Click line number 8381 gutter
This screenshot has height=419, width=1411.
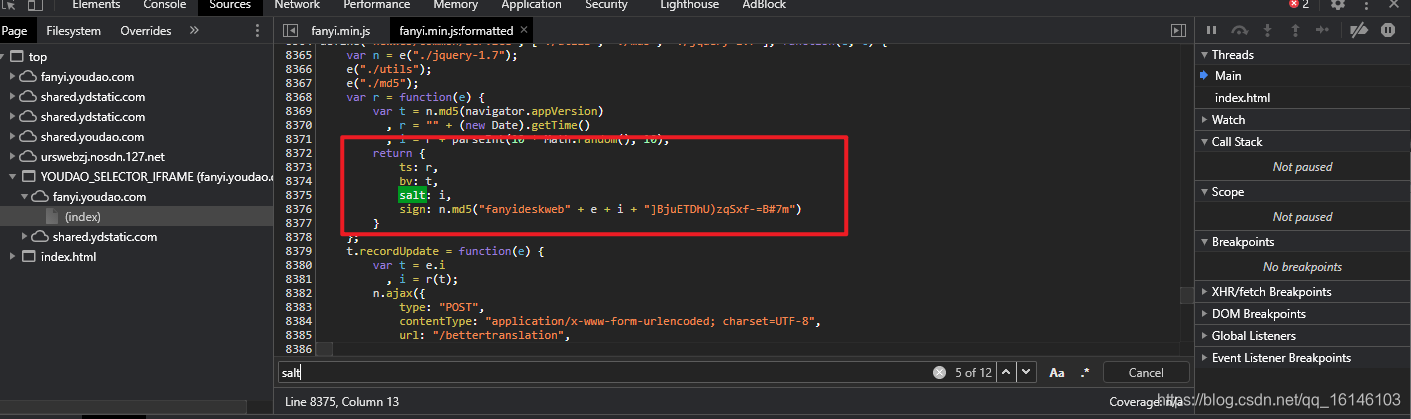[299, 279]
